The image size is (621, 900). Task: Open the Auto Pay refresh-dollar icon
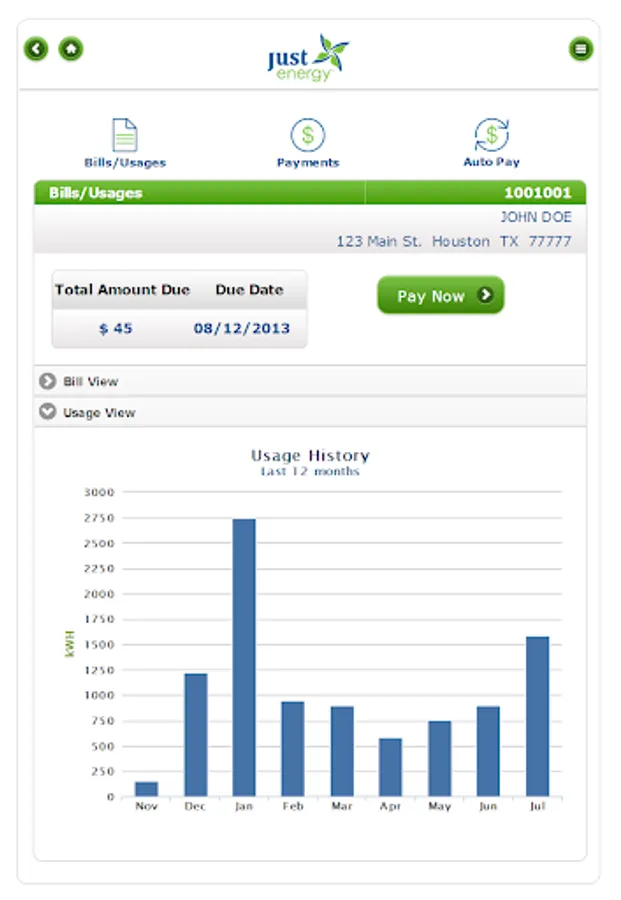coord(492,134)
